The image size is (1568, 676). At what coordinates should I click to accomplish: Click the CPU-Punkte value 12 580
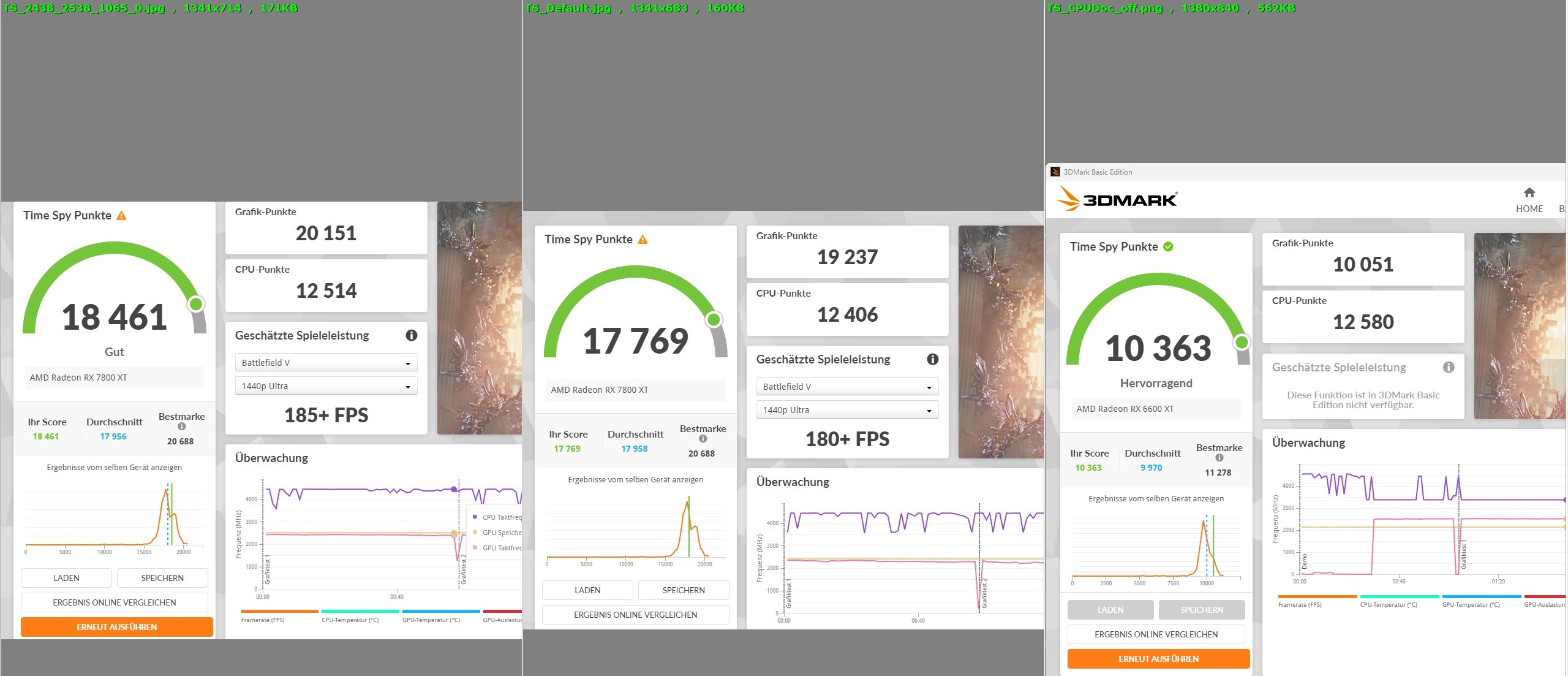[1363, 322]
